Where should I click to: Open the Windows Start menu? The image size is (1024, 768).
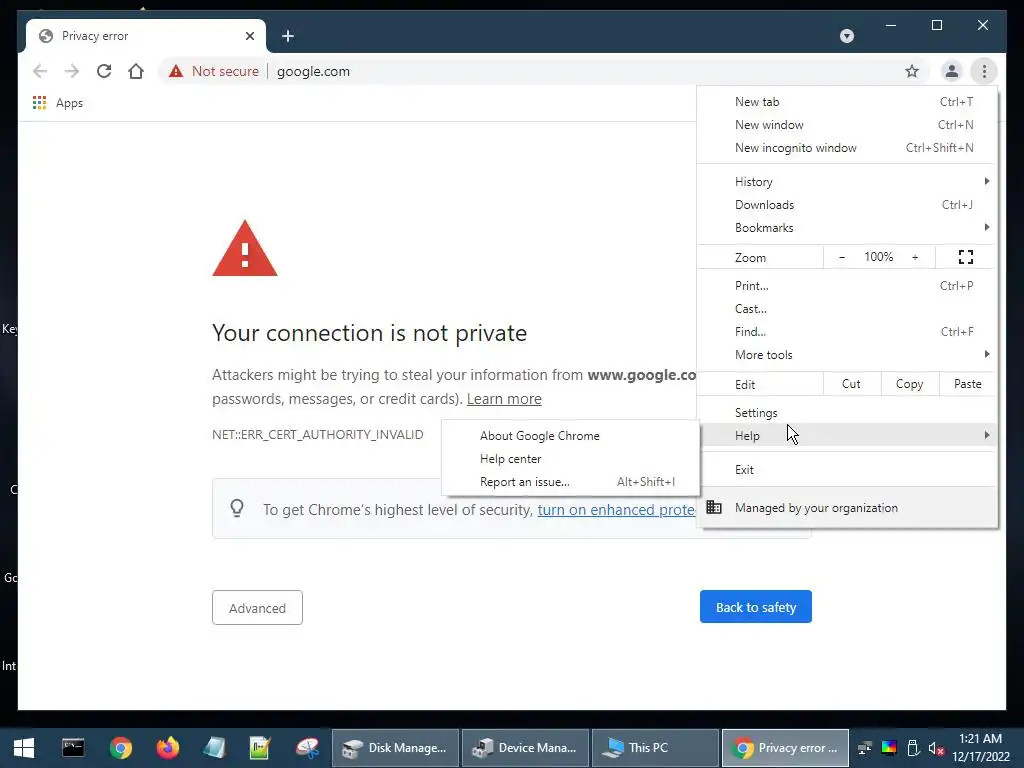click(24, 748)
